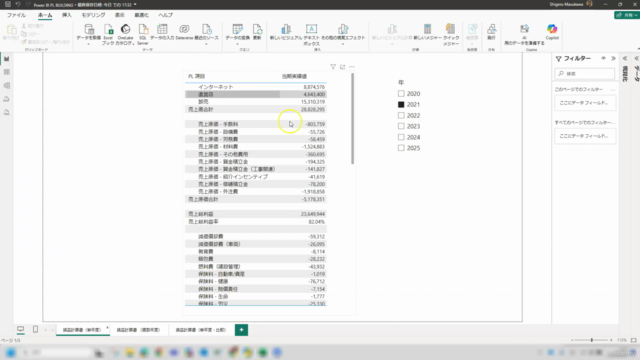Select the first page tab 損益計算書 (単年度)

[82, 330]
